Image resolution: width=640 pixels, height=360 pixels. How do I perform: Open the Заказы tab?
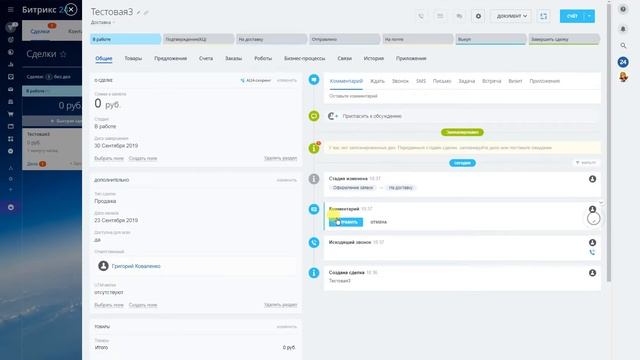click(x=233, y=58)
